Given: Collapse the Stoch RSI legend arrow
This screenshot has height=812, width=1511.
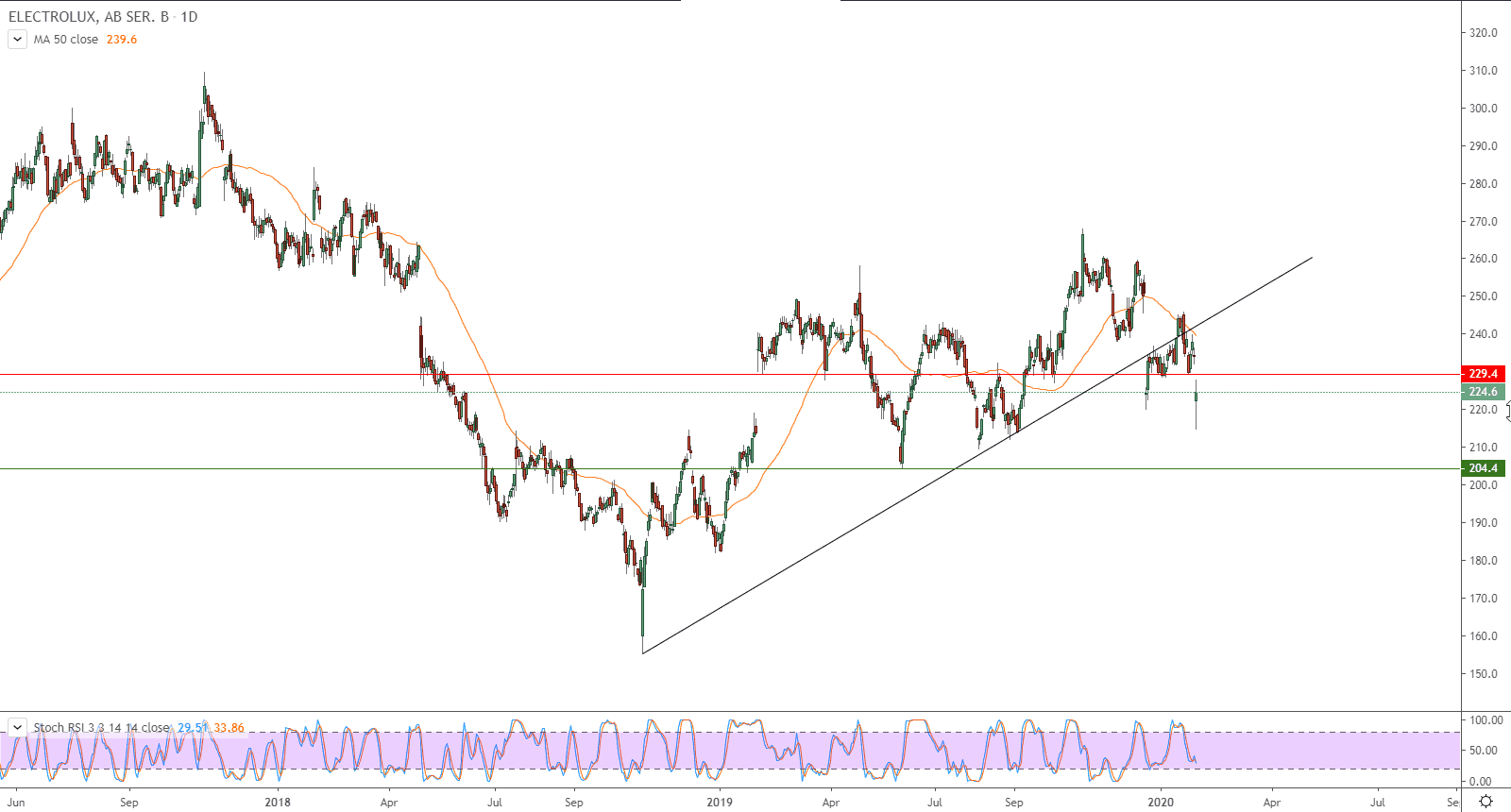Looking at the screenshot, I should (x=17, y=727).
